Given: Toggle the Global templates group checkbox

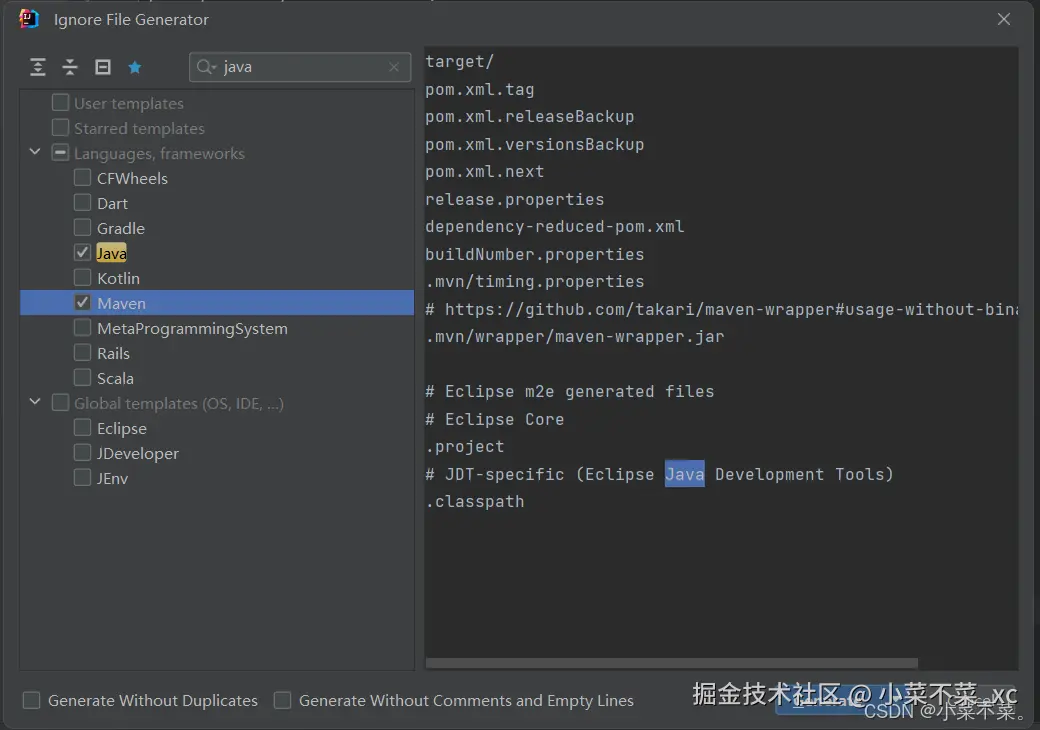Looking at the screenshot, I should (60, 402).
